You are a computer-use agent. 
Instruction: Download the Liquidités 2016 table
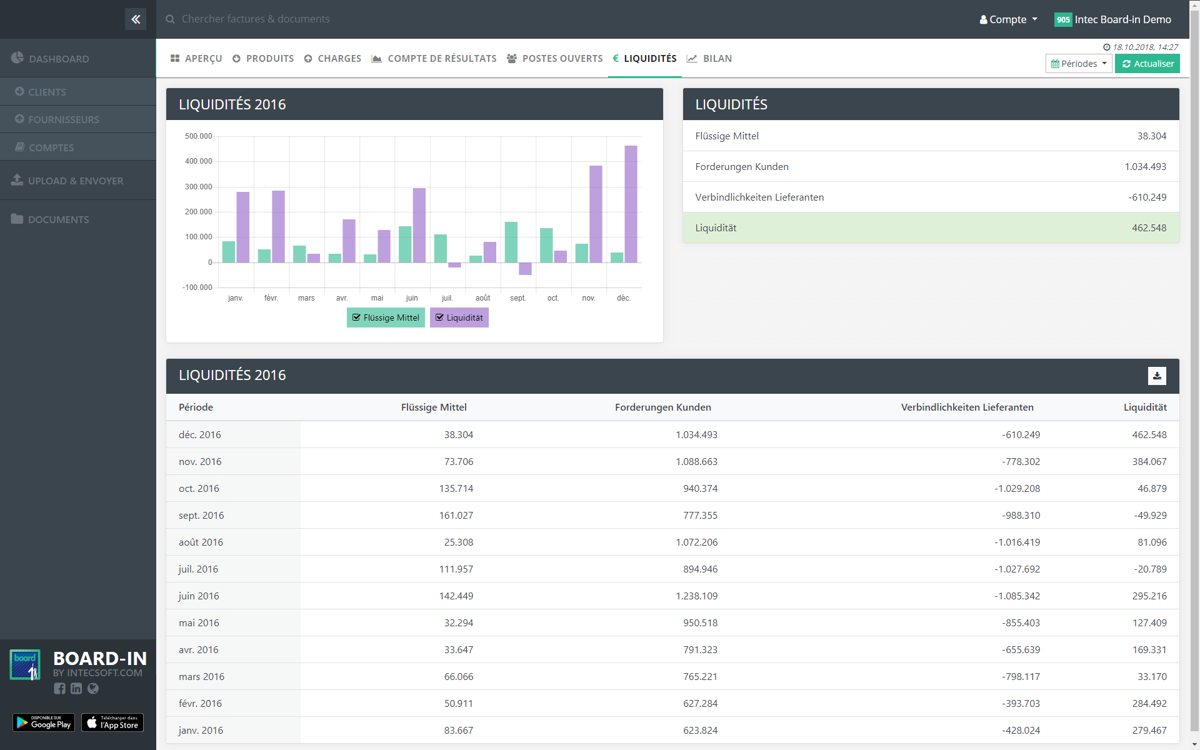point(1157,376)
